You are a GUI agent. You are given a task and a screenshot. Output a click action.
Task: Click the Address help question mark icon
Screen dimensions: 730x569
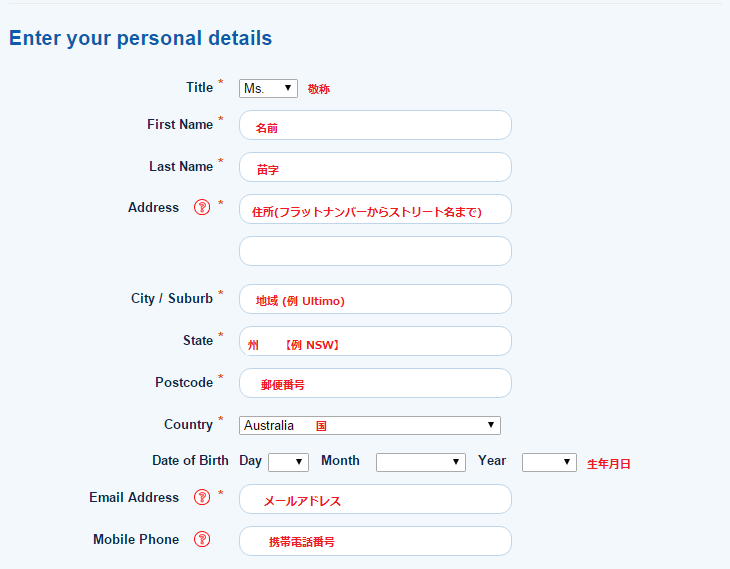[x=202, y=207]
